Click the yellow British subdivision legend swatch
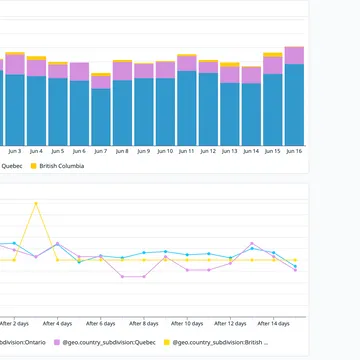 pyautogui.click(x=167, y=342)
